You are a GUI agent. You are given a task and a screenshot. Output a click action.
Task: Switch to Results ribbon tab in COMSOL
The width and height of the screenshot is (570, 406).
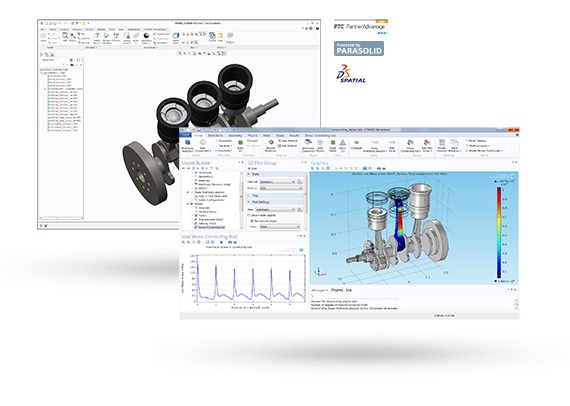(294, 135)
